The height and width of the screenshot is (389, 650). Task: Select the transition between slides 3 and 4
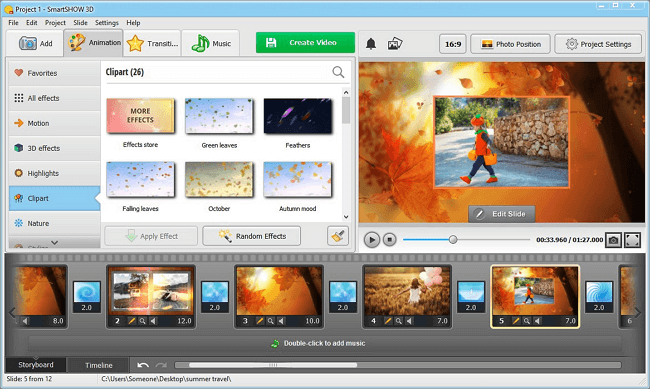coord(343,297)
